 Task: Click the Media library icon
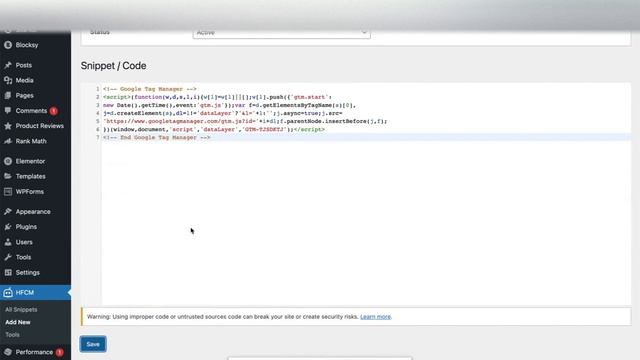8,80
